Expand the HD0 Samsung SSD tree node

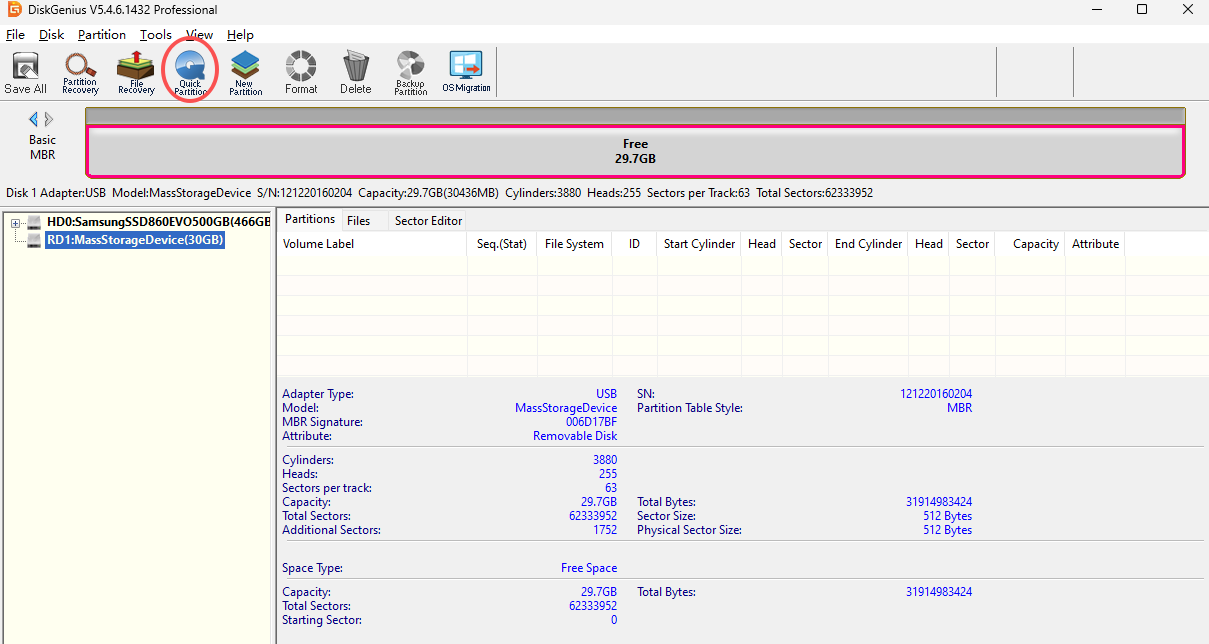click(x=16, y=222)
